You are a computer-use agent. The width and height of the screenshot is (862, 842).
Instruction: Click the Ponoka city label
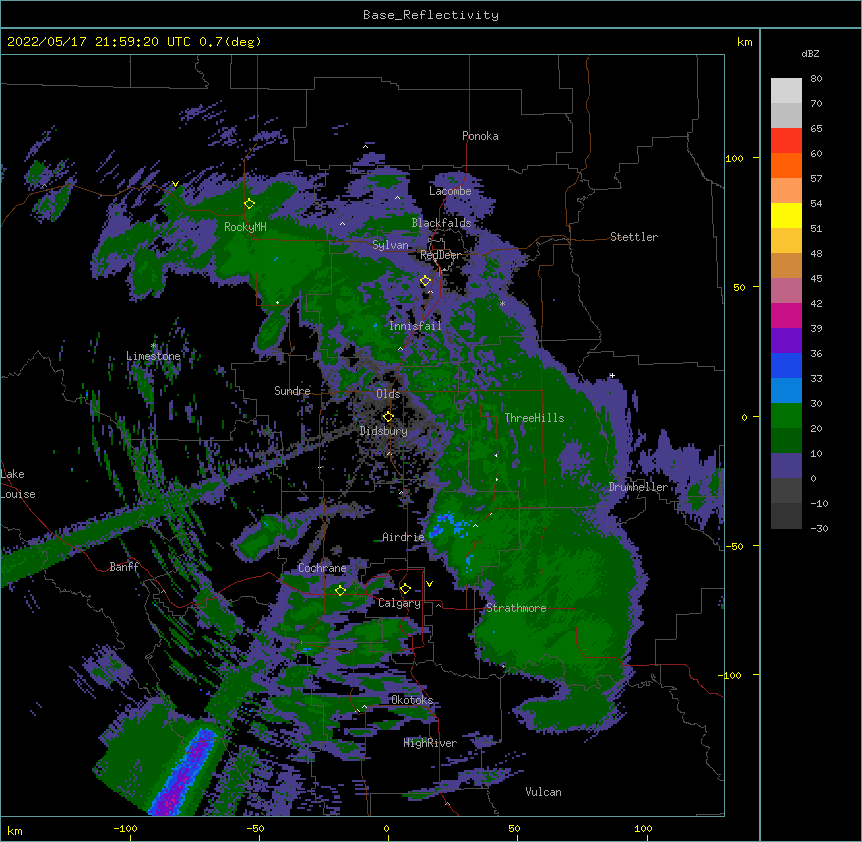click(x=480, y=136)
